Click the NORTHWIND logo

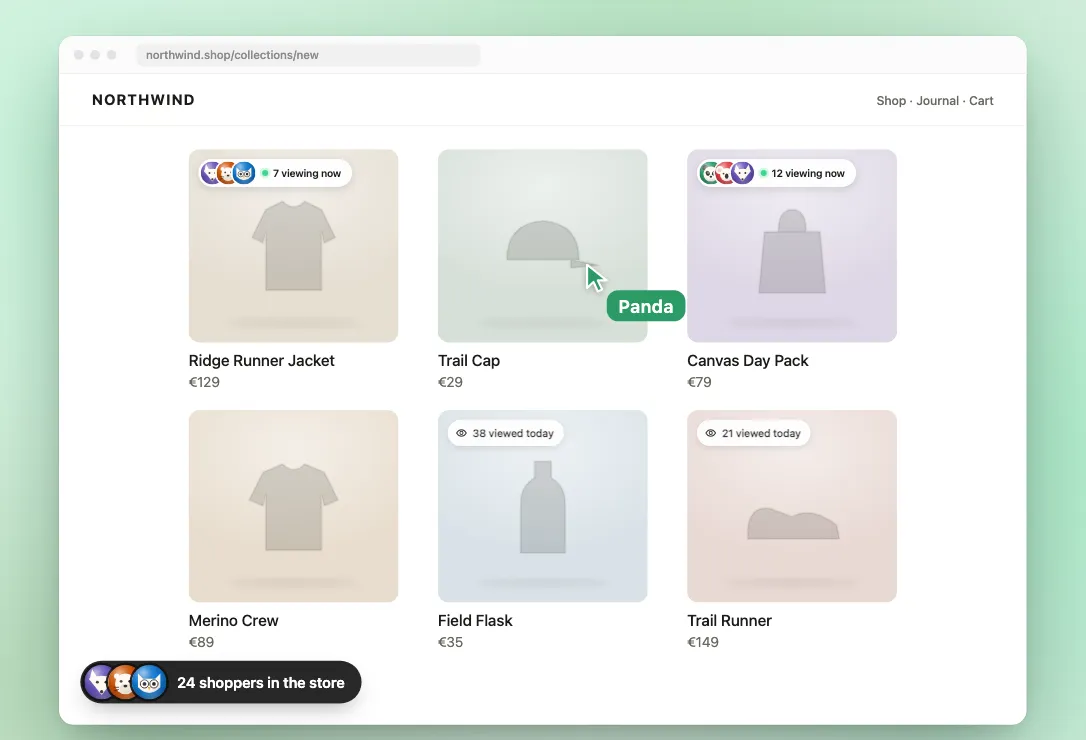143,100
